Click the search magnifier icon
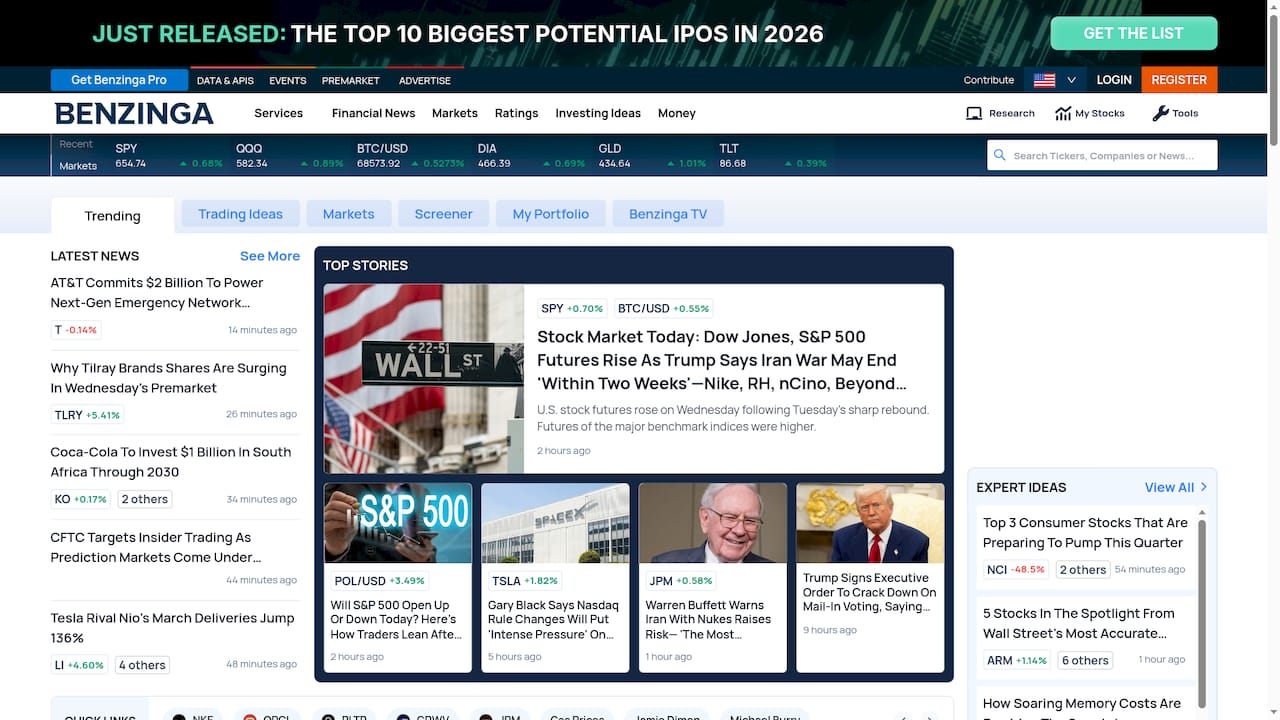This screenshot has height=720, width=1280. click(999, 155)
